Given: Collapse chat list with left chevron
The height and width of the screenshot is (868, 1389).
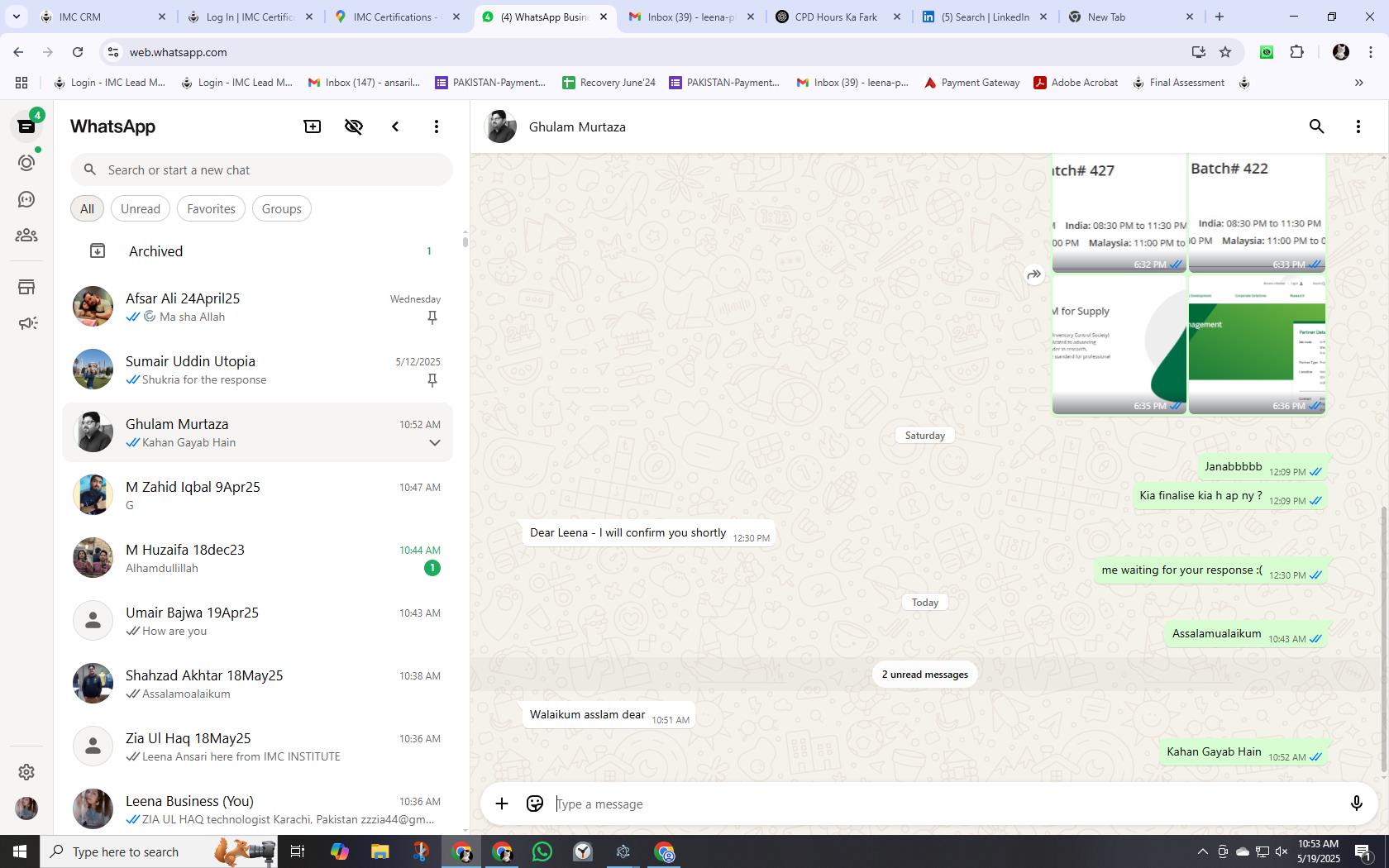Looking at the screenshot, I should click(395, 126).
